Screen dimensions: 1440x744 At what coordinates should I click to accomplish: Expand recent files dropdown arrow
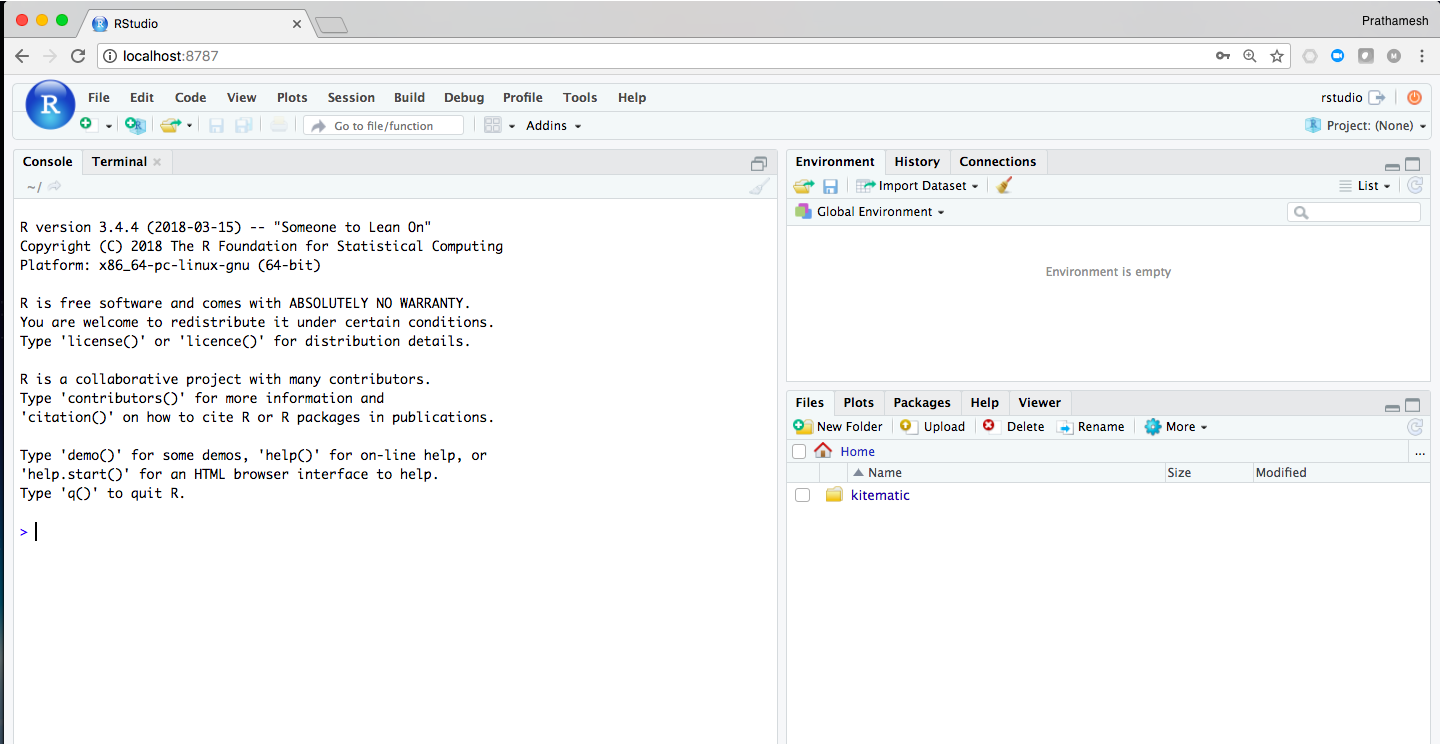189,126
